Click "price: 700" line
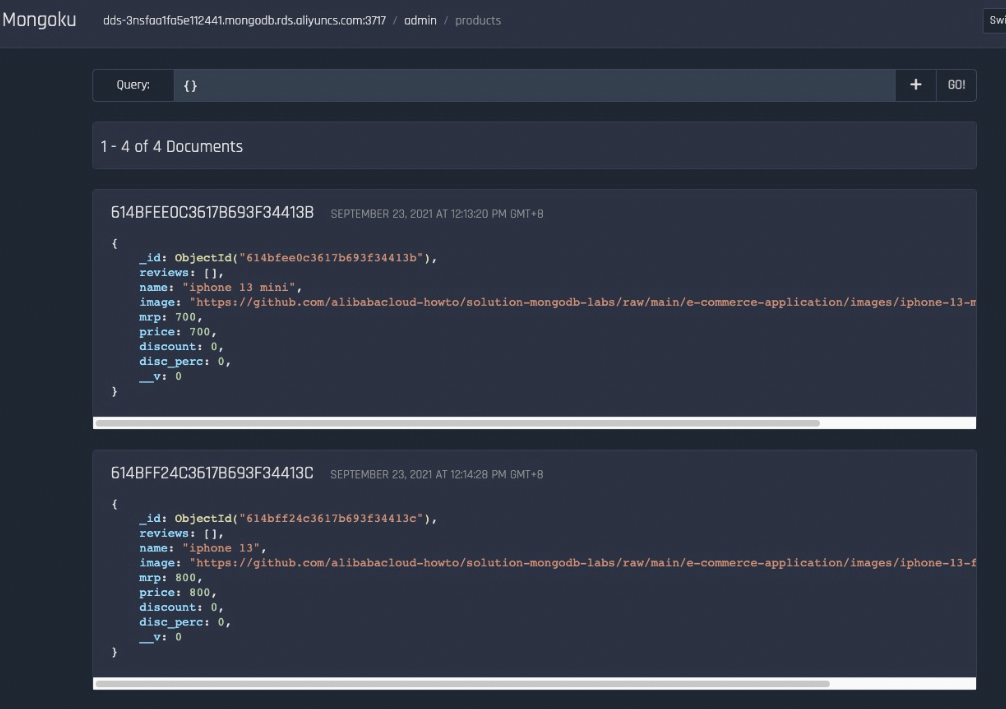The width and height of the screenshot is (1006, 709). pyautogui.click(x=178, y=332)
